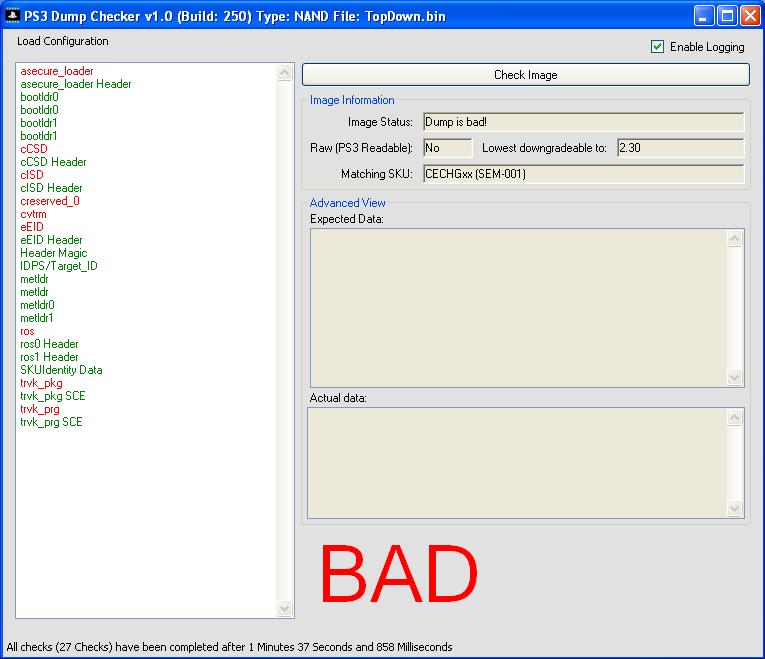This screenshot has height=659, width=765.
Task: Select the red cISD entry
Action: [32, 175]
